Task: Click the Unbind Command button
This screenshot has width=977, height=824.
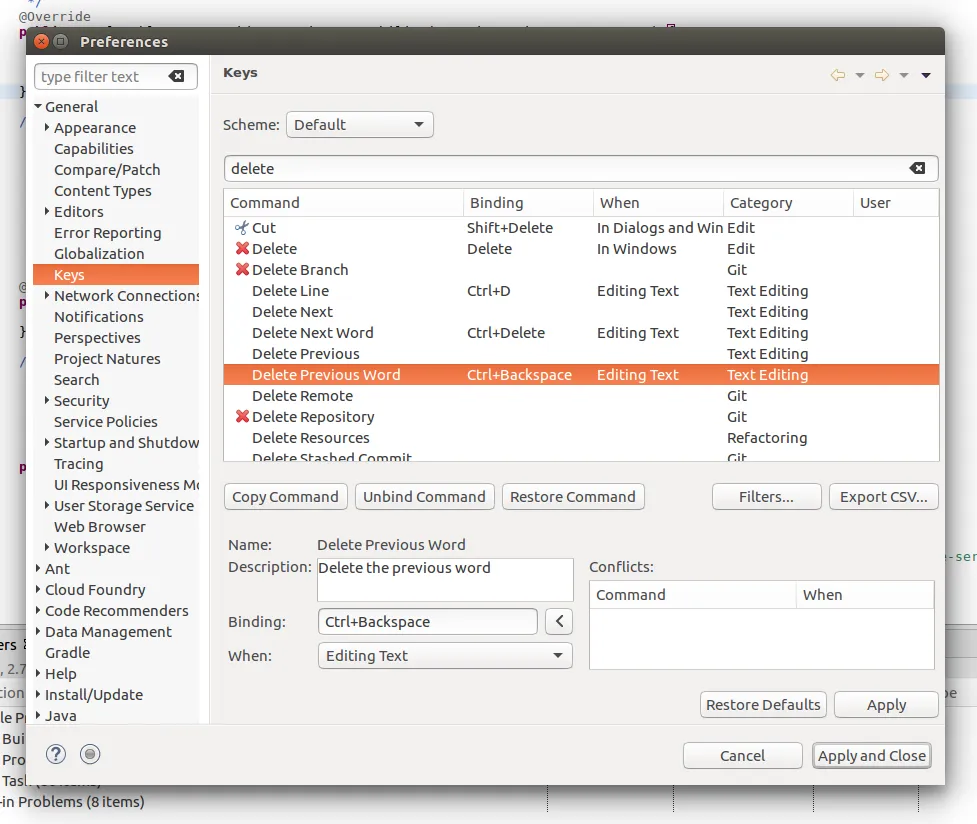Action: [424, 497]
